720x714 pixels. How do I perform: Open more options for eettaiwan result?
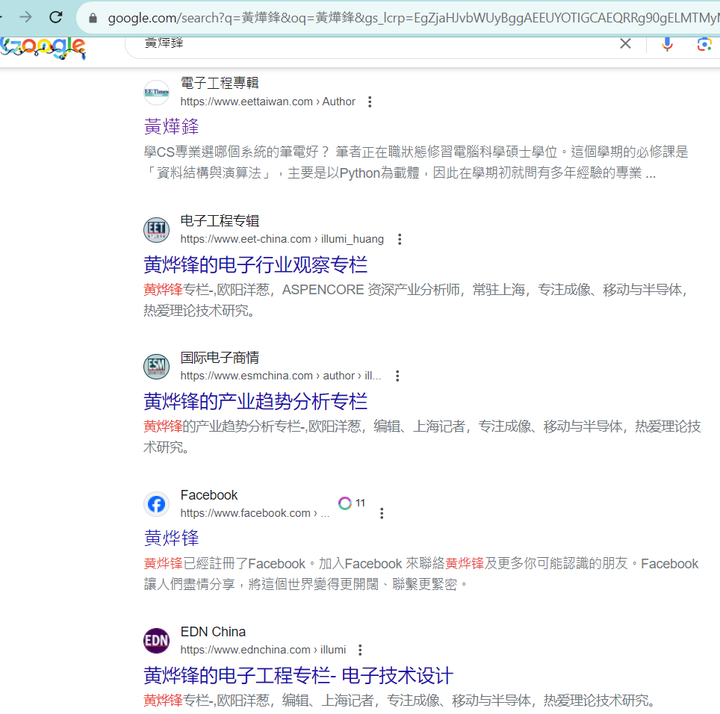[x=370, y=101]
